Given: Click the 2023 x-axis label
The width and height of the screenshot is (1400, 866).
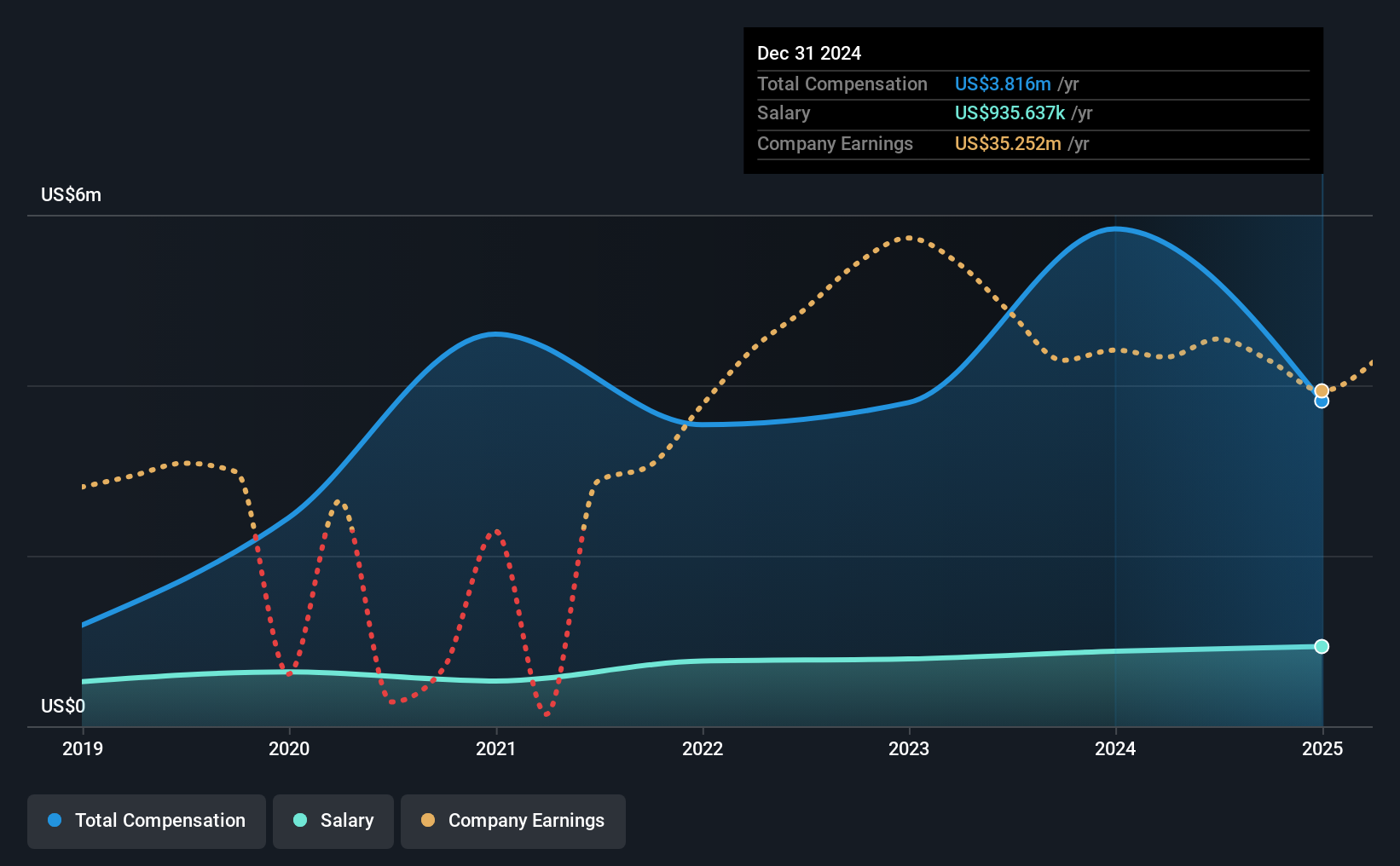Looking at the screenshot, I should click(x=909, y=748).
